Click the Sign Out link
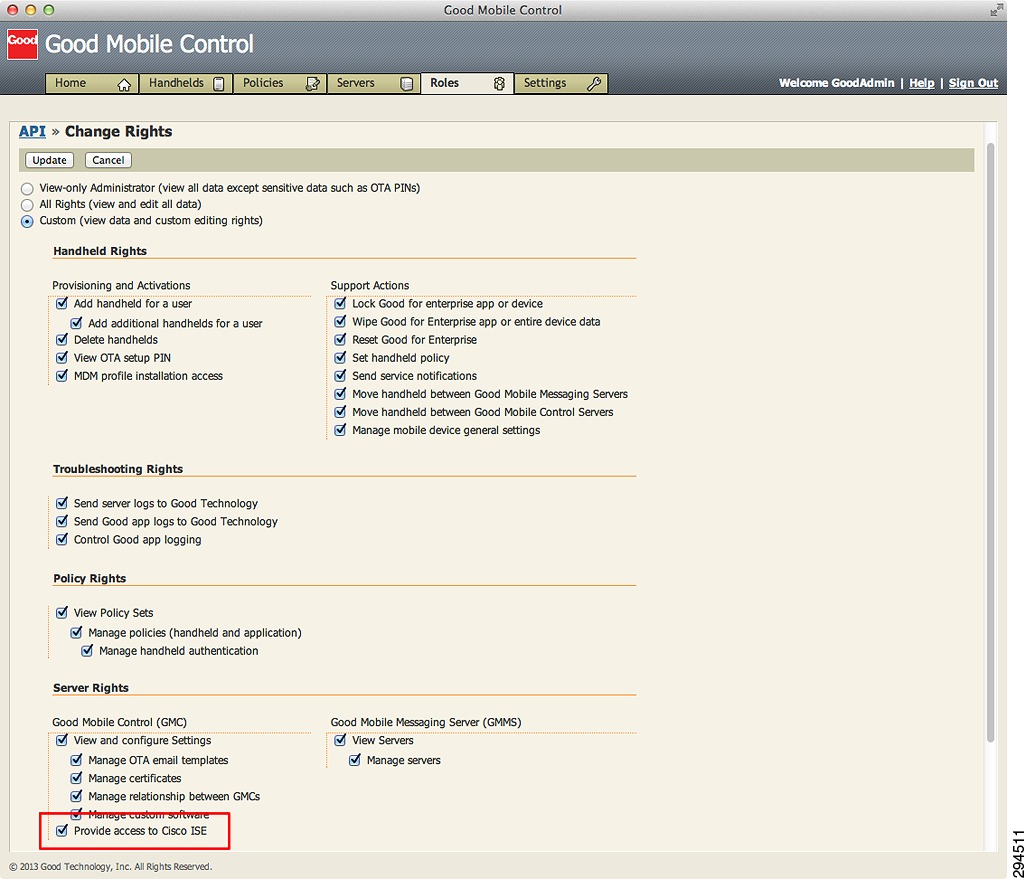The height and width of the screenshot is (879, 1025). [973, 83]
